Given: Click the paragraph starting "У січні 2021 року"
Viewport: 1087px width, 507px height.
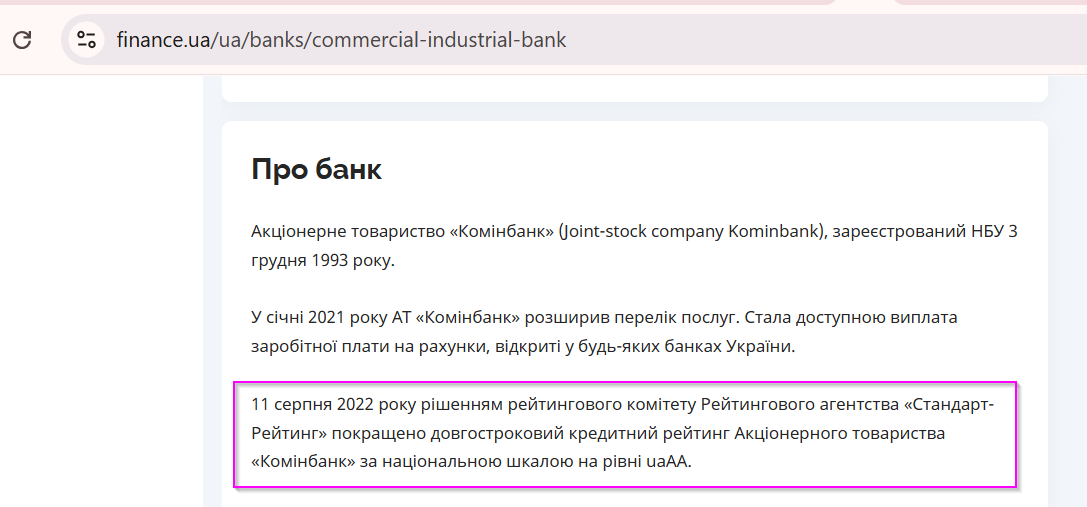Looking at the screenshot, I should pos(604,332).
